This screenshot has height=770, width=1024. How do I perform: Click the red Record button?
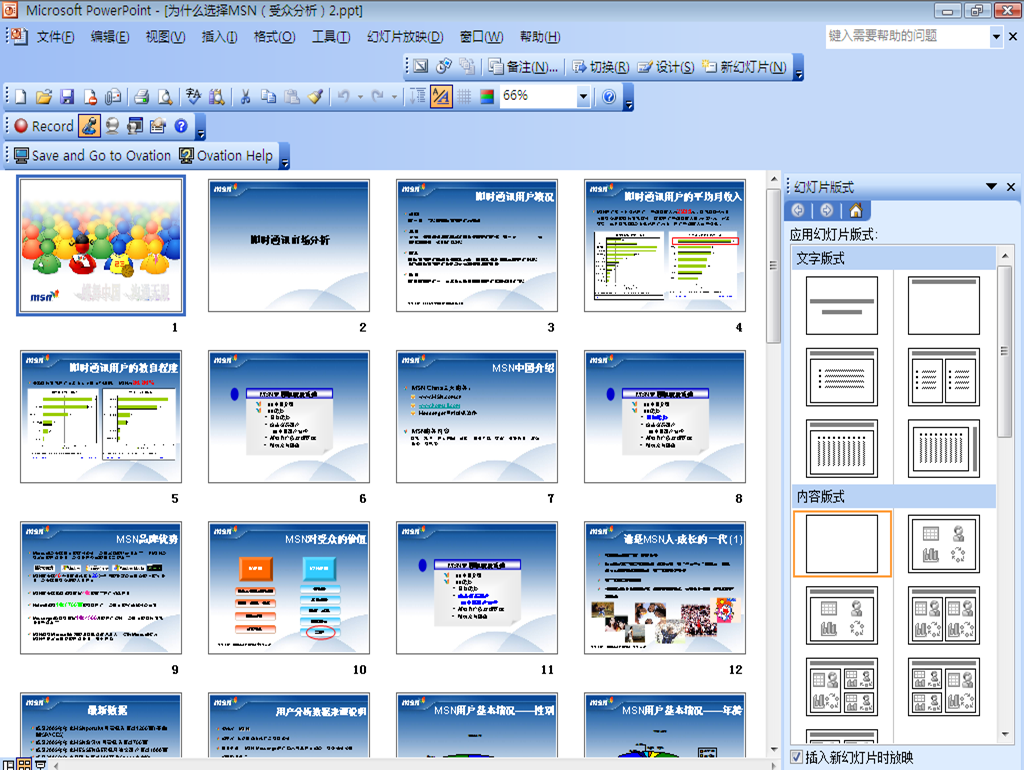click(44, 126)
